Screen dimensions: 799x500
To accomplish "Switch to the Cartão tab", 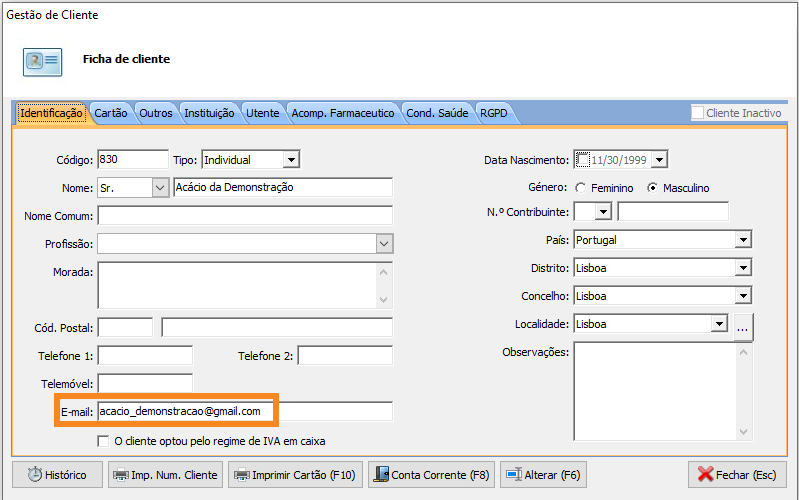I will coord(111,113).
